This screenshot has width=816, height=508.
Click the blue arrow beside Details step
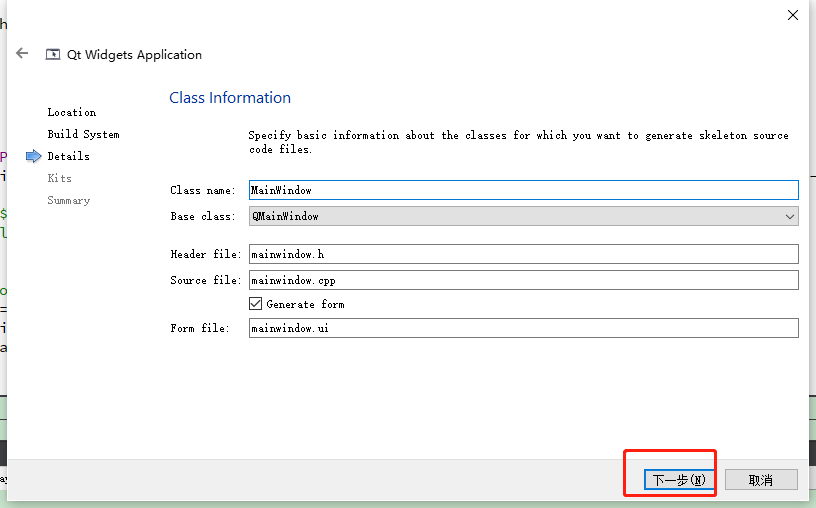(x=33, y=156)
